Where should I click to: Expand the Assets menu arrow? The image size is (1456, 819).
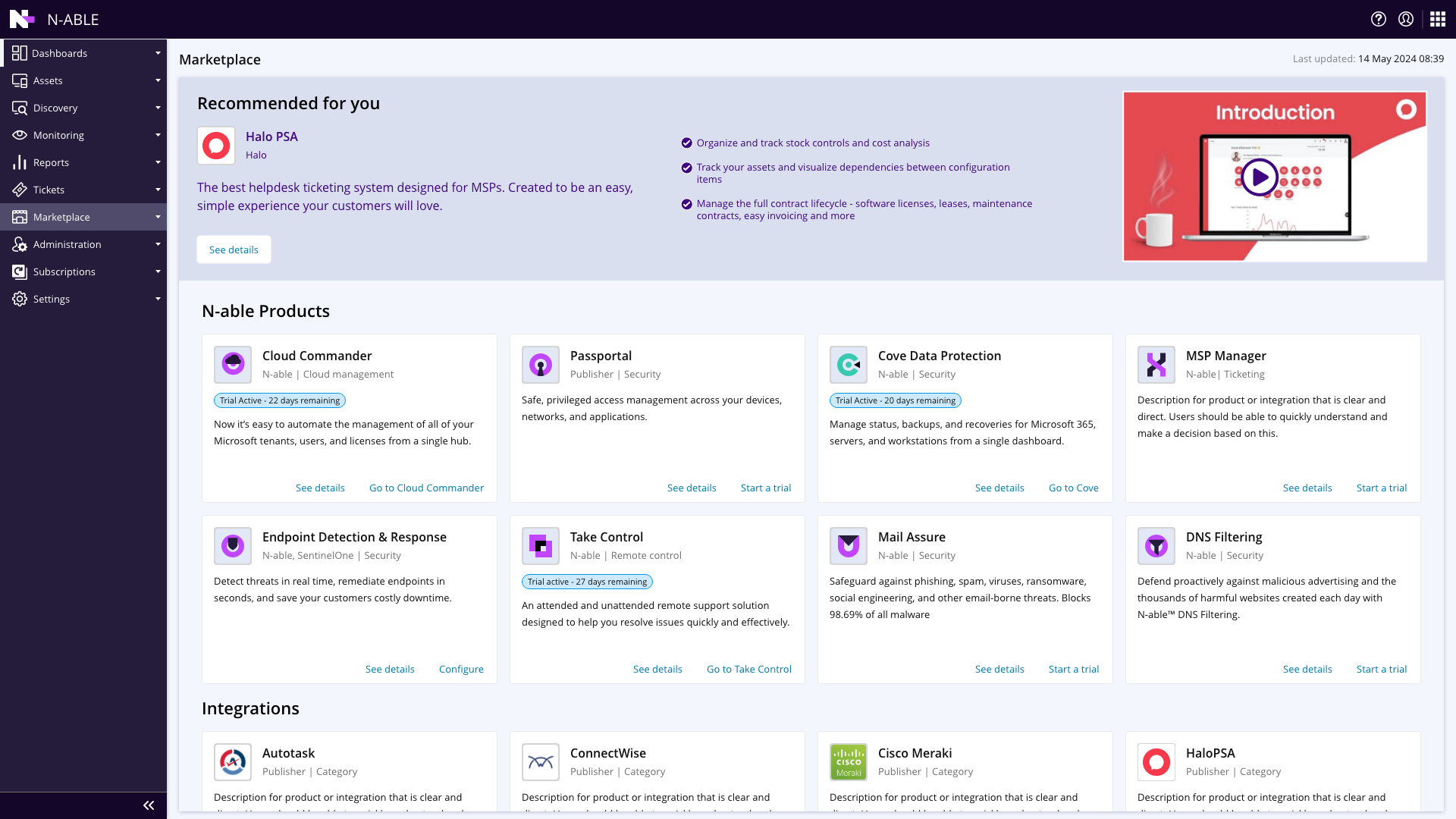tap(158, 80)
